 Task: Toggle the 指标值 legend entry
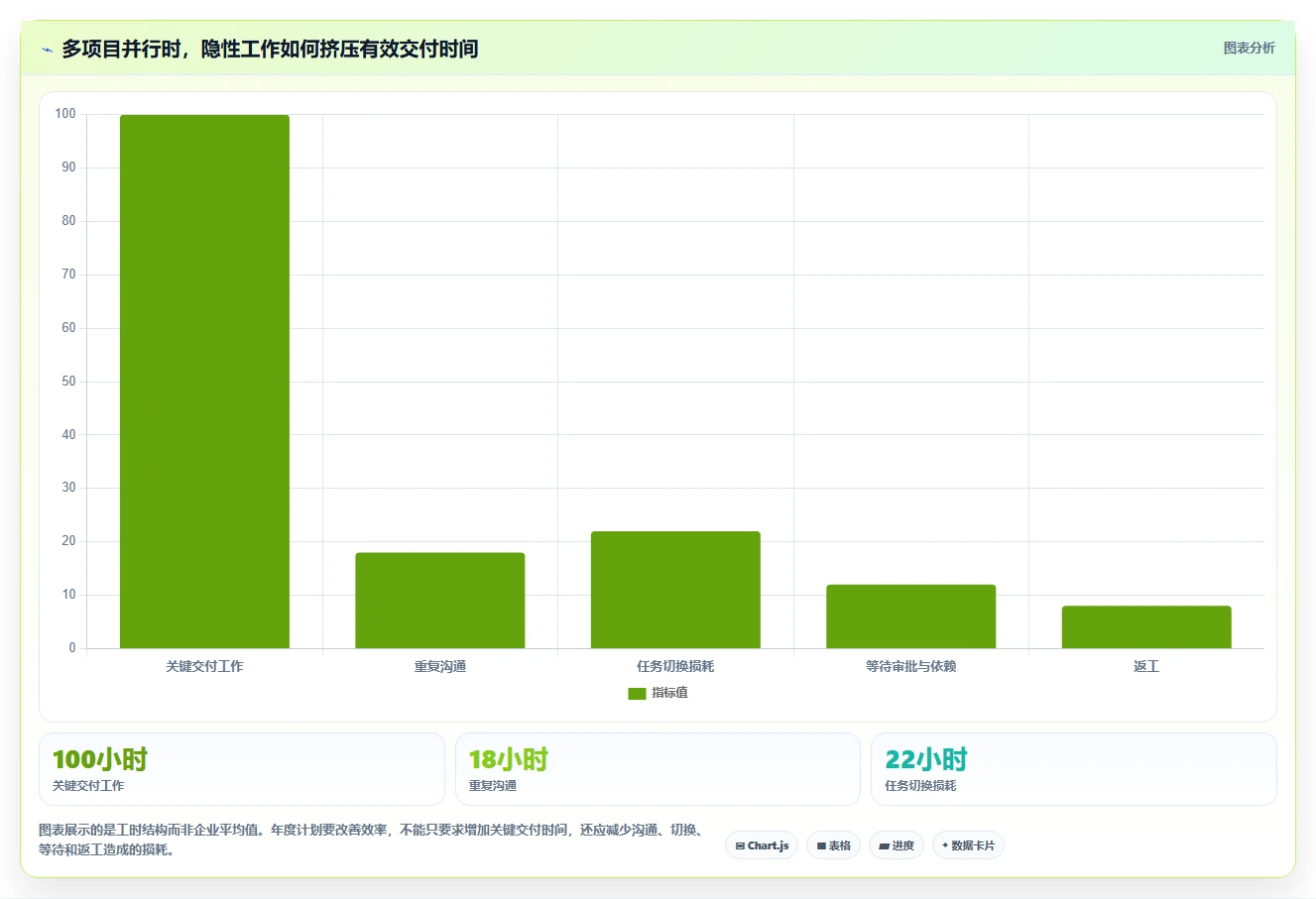coord(658,693)
